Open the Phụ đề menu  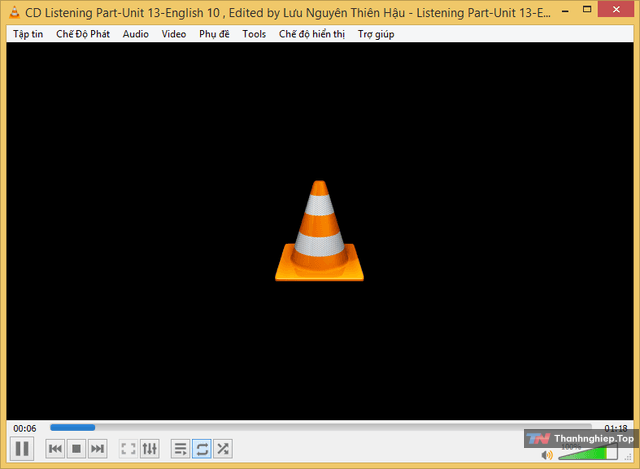click(214, 34)
